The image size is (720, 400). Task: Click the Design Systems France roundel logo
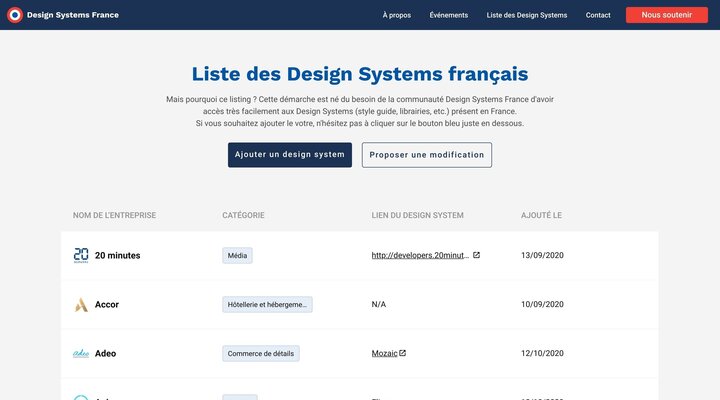click(x=14, y=15)
